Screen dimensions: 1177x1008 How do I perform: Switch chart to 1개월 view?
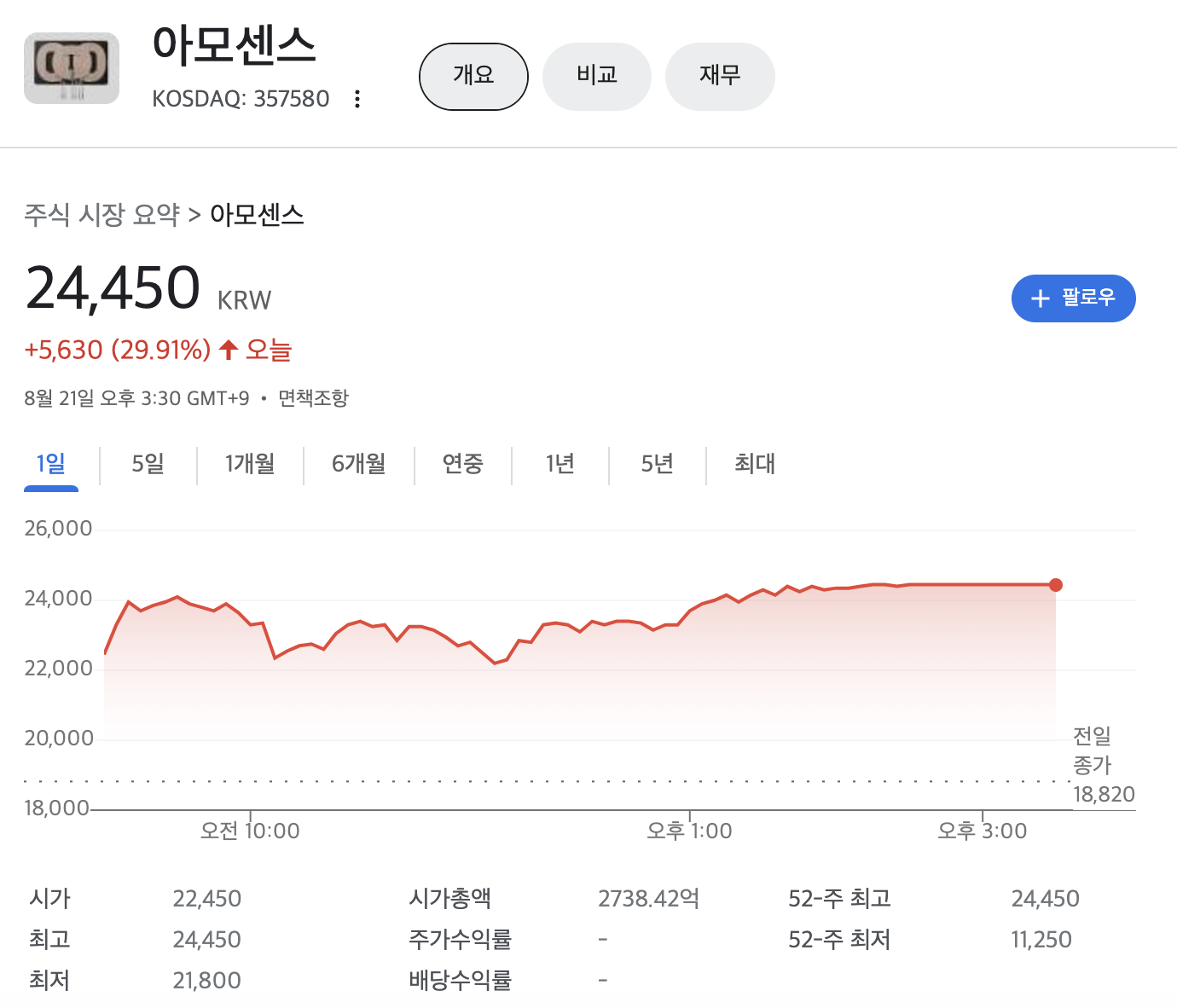[251, 464]
